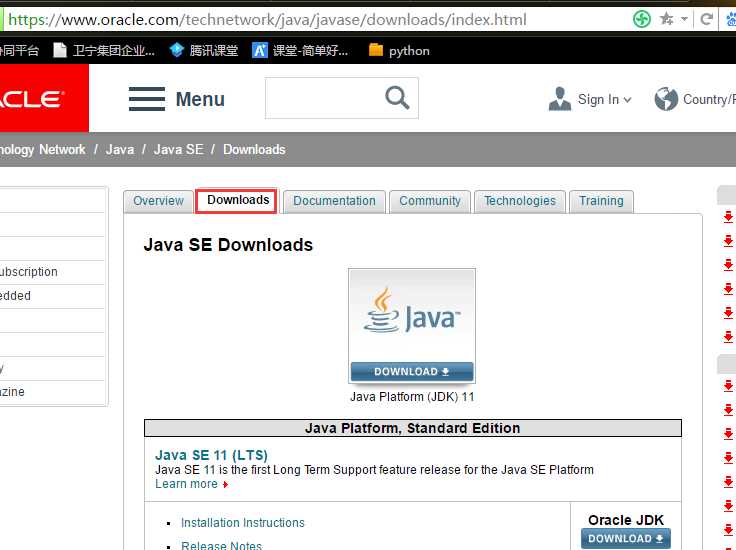Click the Menu label

click(x=200, y=99)
